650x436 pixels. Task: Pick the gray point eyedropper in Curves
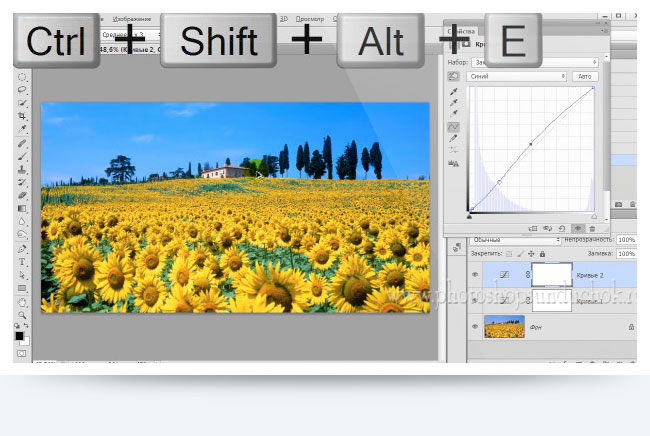coord(454,102)
